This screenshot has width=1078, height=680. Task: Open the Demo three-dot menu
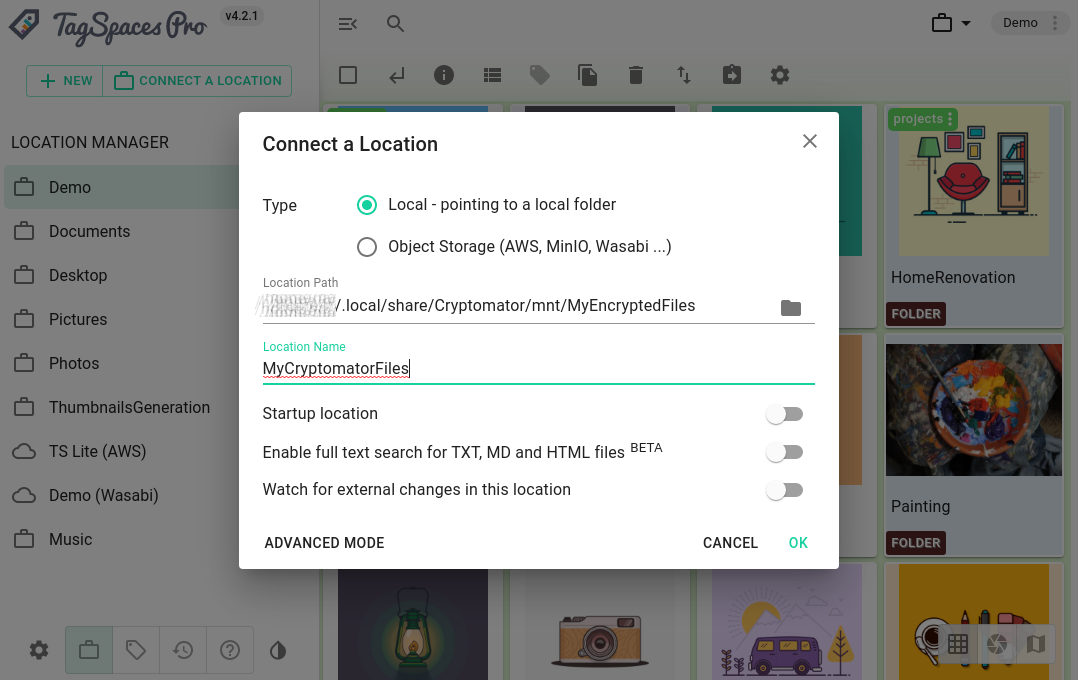click(1056, 22)
